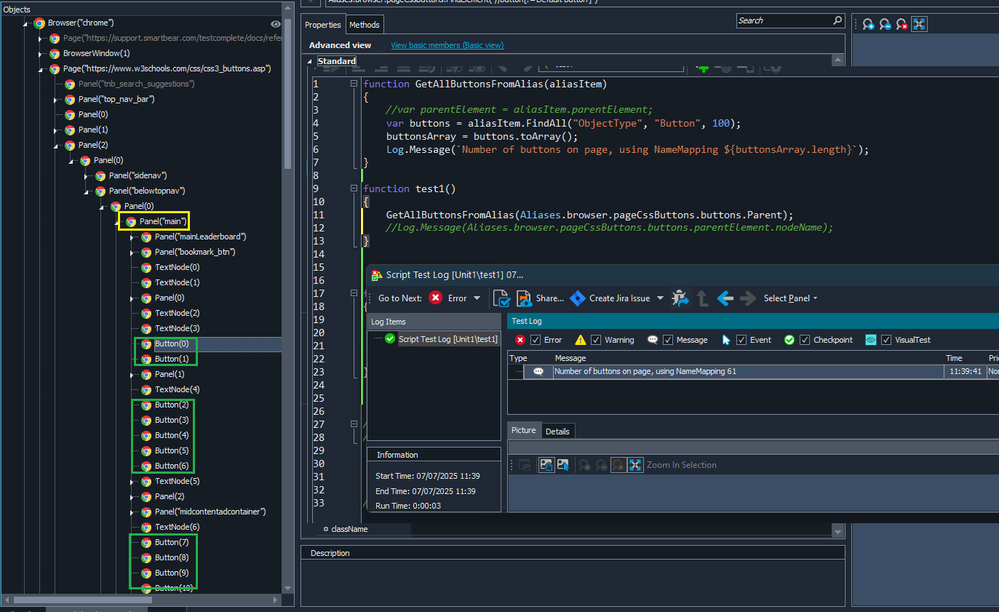Screen dimensions: 999x612
Task: Click the debugger bug icon in log toolbar
Action: tap(680, 298)
